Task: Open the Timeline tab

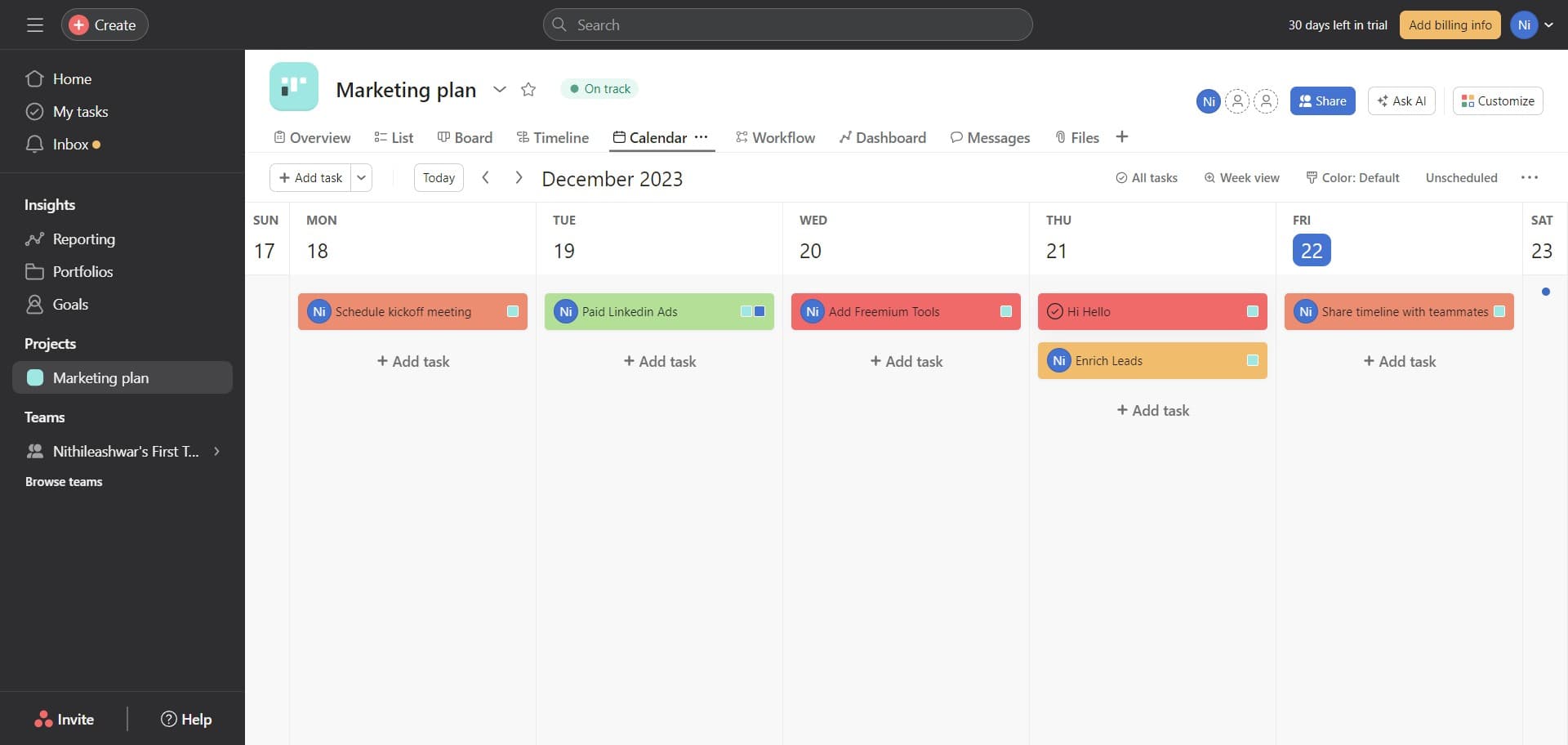Action: [x=553, y=137]
